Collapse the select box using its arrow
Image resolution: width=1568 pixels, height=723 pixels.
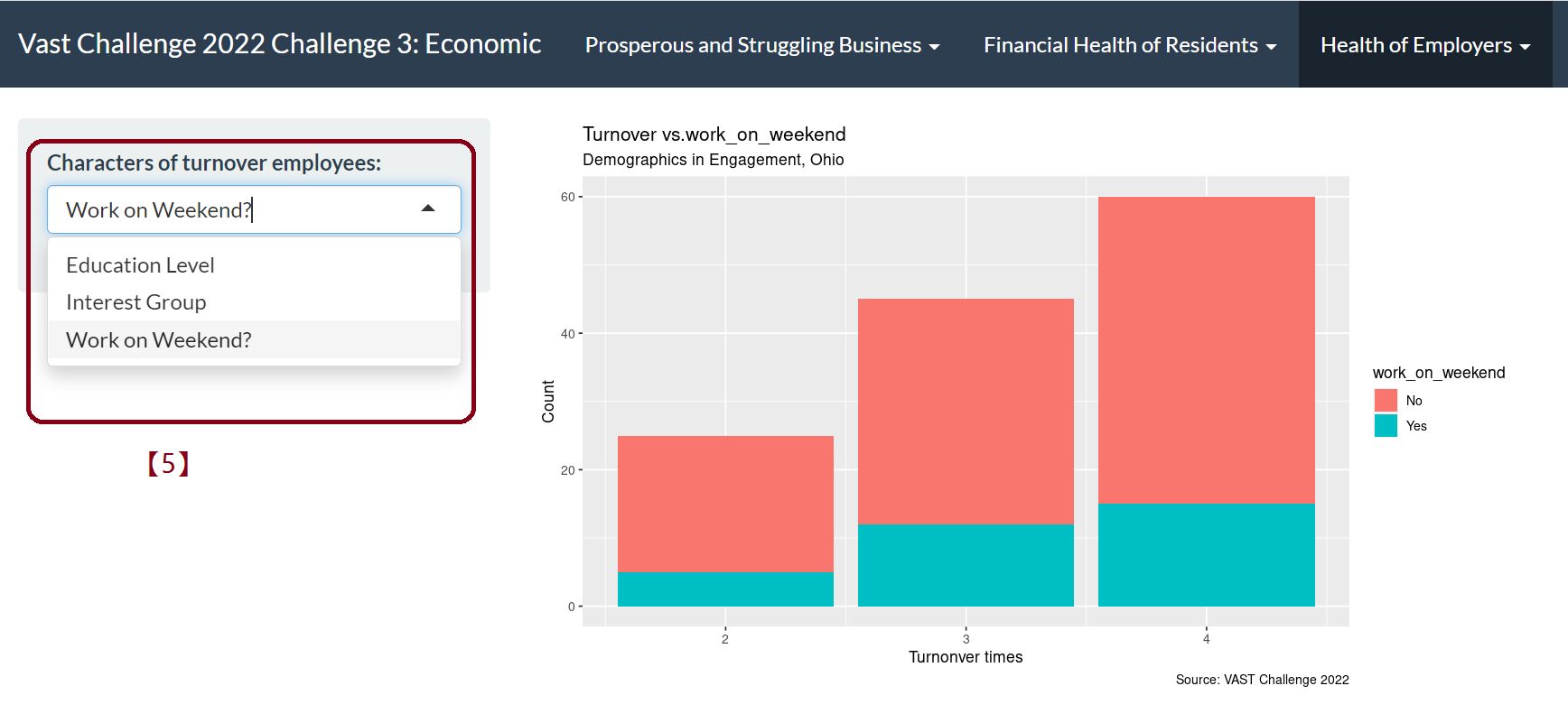pyautogui.click(x=428, y=209)
